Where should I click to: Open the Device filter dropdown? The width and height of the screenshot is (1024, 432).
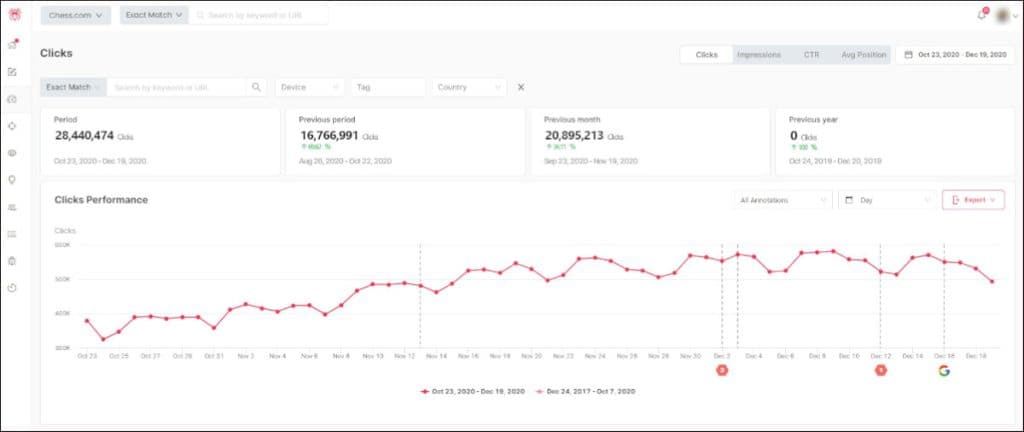(x=310, y=87)
